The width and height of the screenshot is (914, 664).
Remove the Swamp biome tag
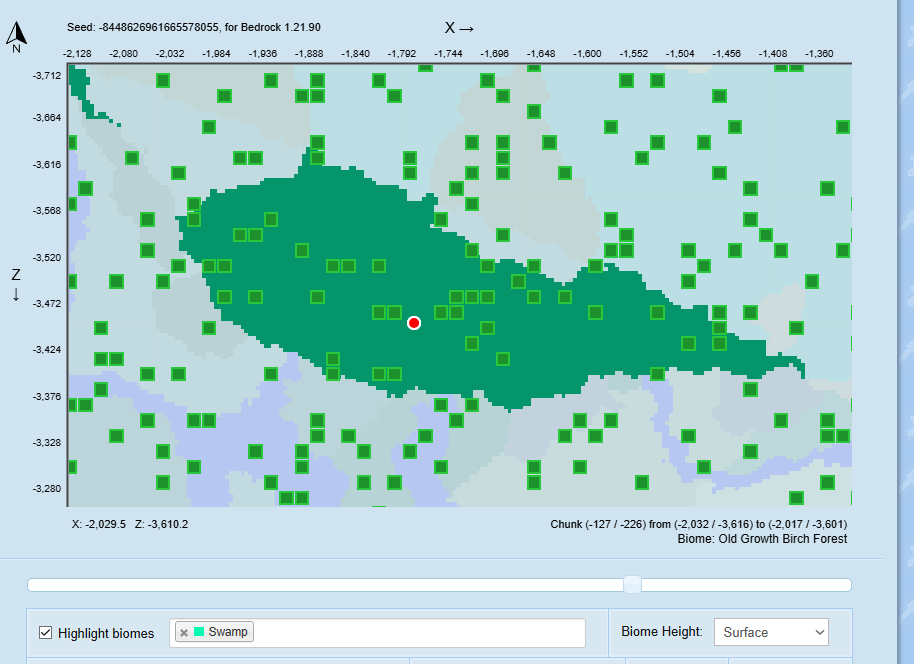(x=184, y=632)
